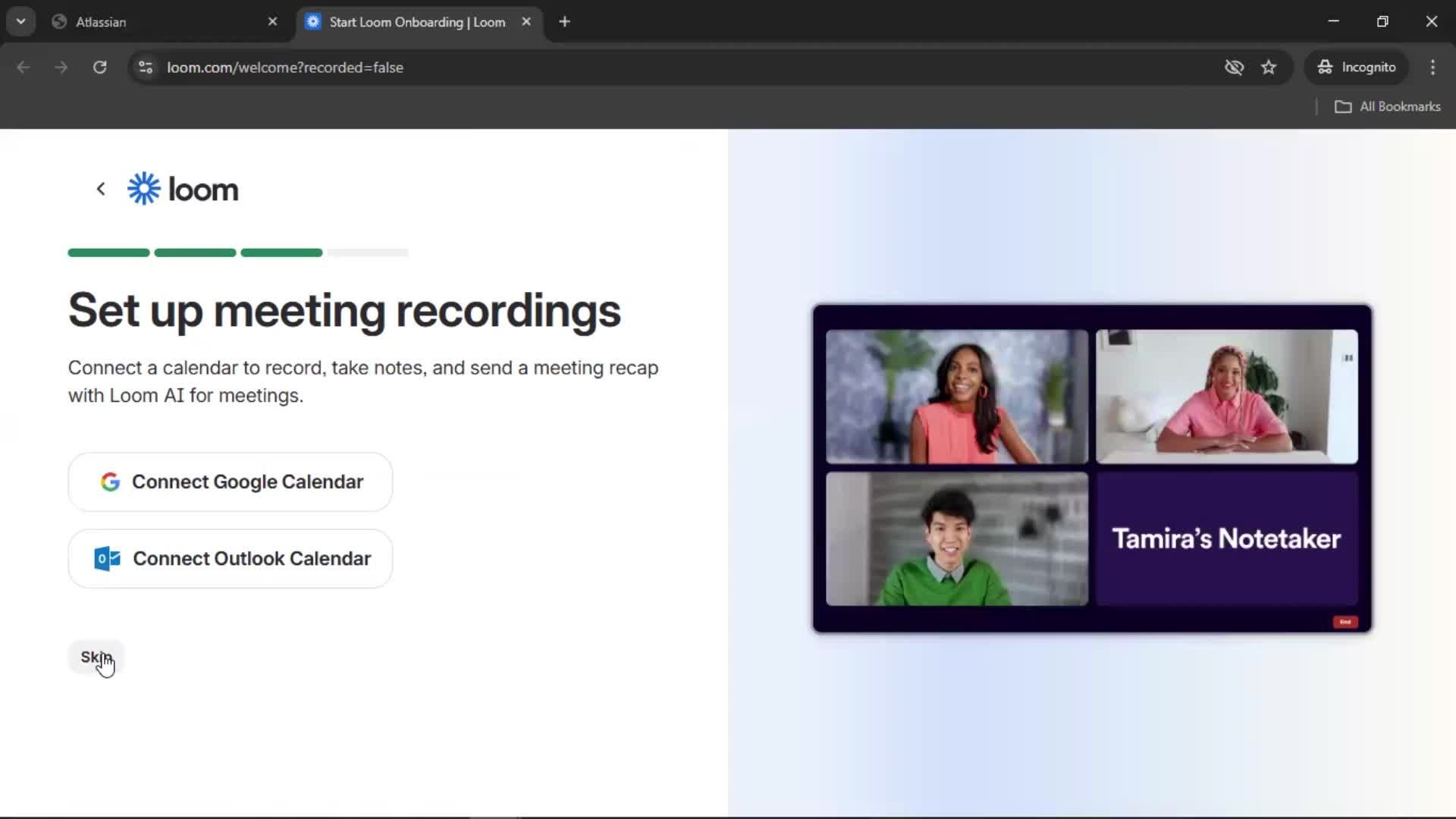Click the site information icon in address bar
The height and width of the screenshot is (819, 1456).
click(x=146, y=67)
